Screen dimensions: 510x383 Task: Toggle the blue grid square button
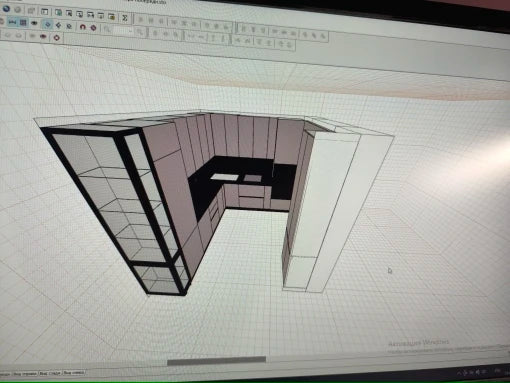23,23
